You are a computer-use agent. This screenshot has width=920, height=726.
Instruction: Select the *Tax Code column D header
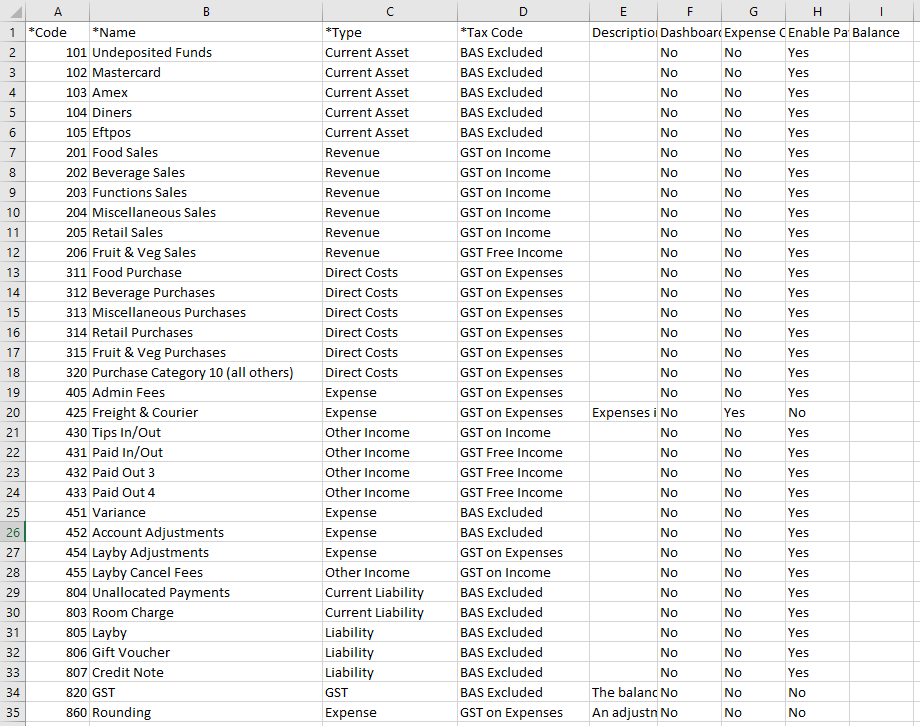click(x=522, y=11)
